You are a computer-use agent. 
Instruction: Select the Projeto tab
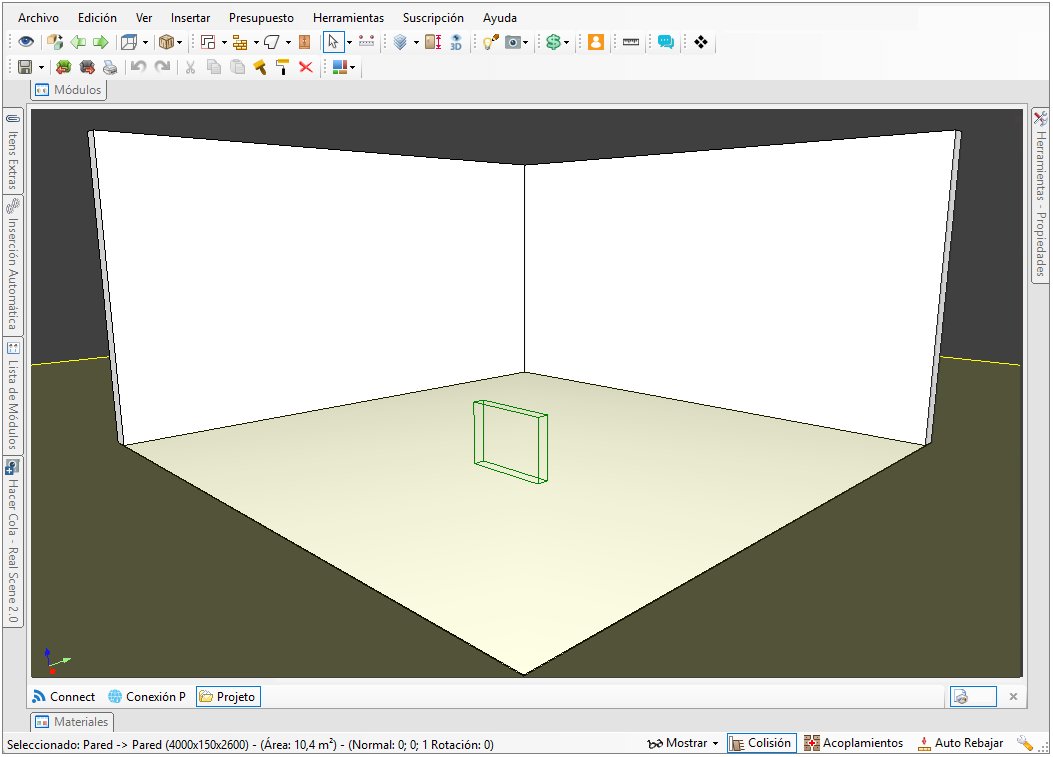(228, 697)
